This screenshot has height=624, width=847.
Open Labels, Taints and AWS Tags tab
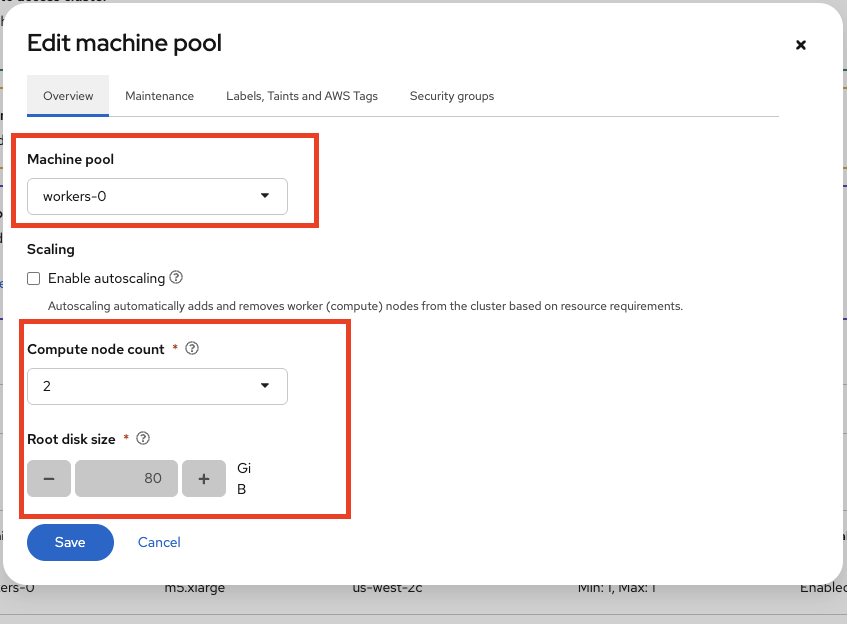point(302,96)
